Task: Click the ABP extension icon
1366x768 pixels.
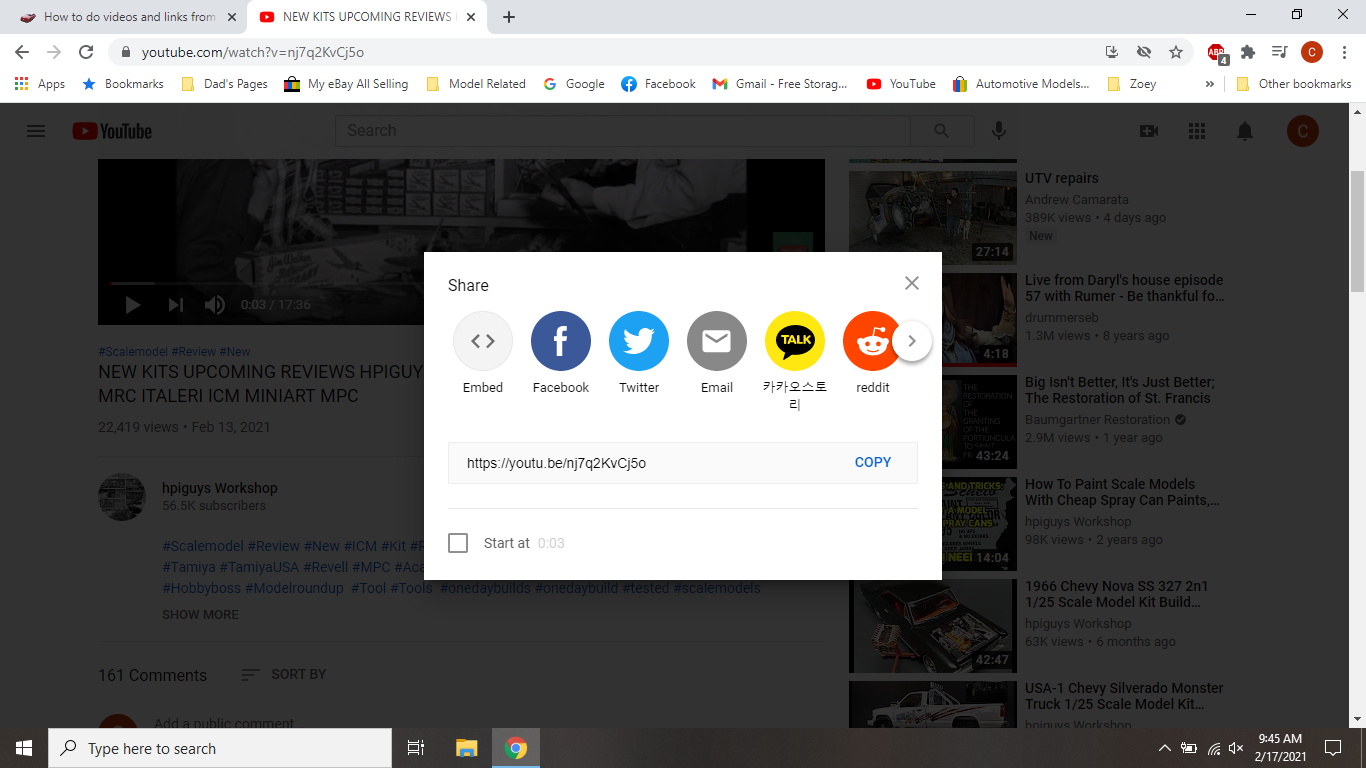Action: pyautogui.click(x=1217, y=52)
